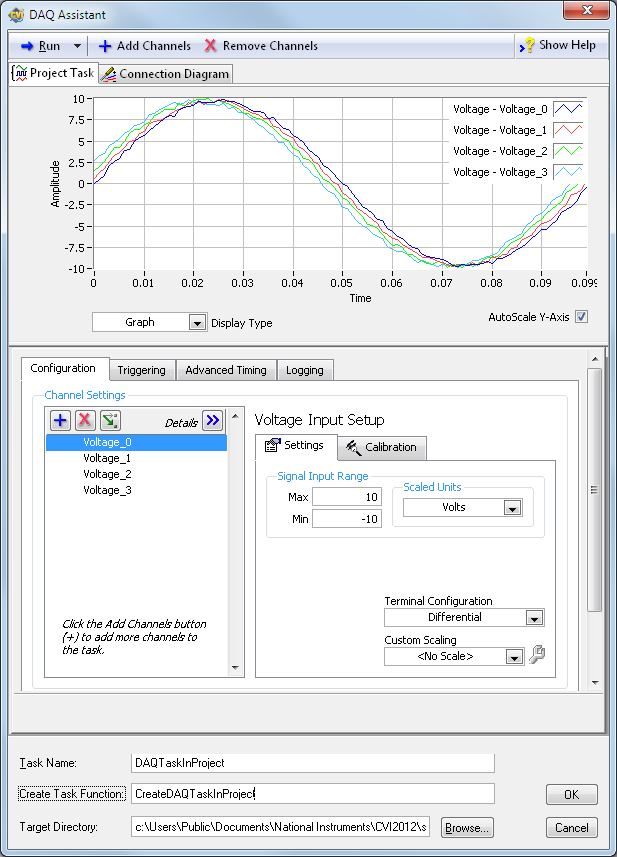Open the Terminal Configuration Differential dropdown

pyautogui.click(x=534, y=618)
